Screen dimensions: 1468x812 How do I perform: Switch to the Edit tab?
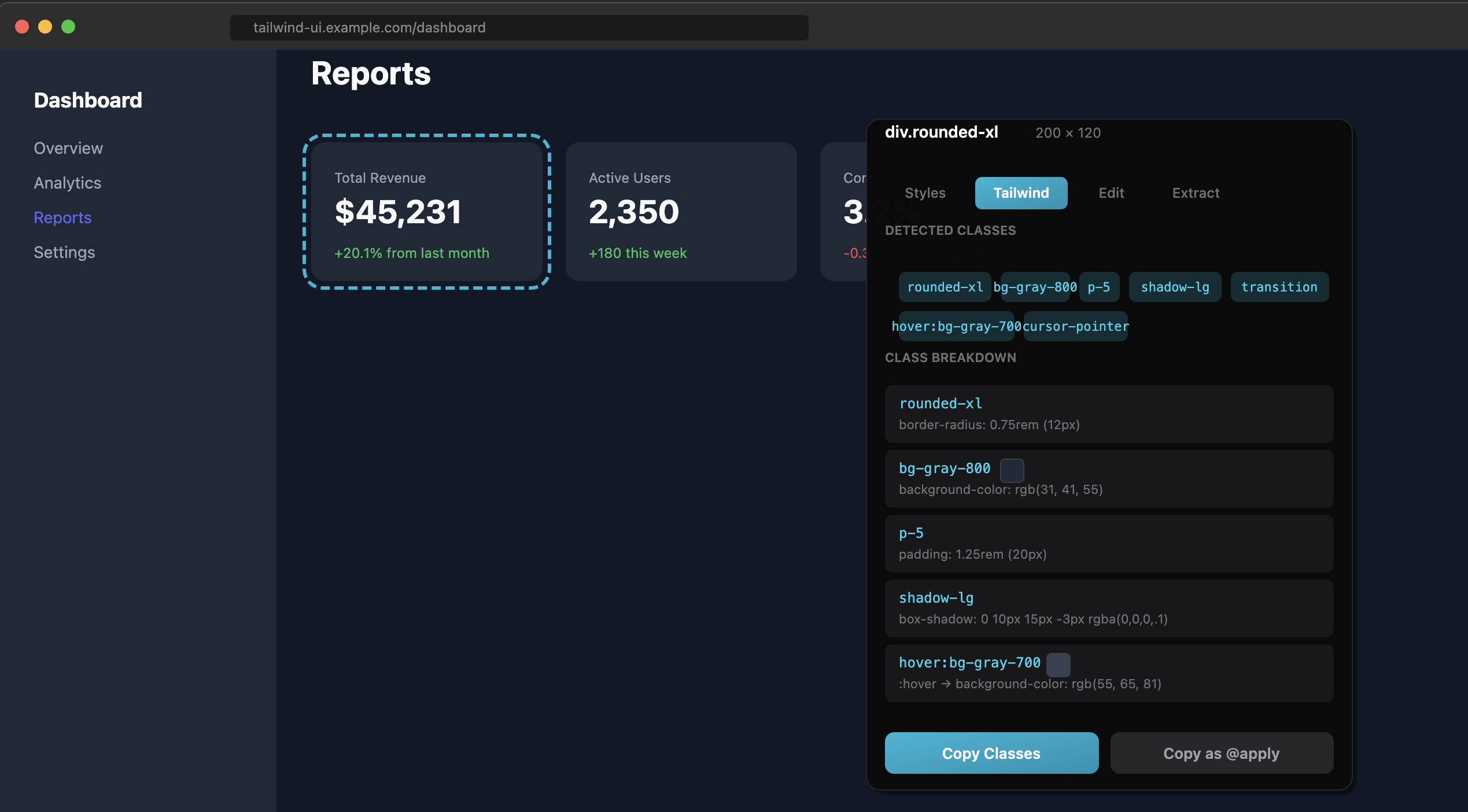point(1111,193)
